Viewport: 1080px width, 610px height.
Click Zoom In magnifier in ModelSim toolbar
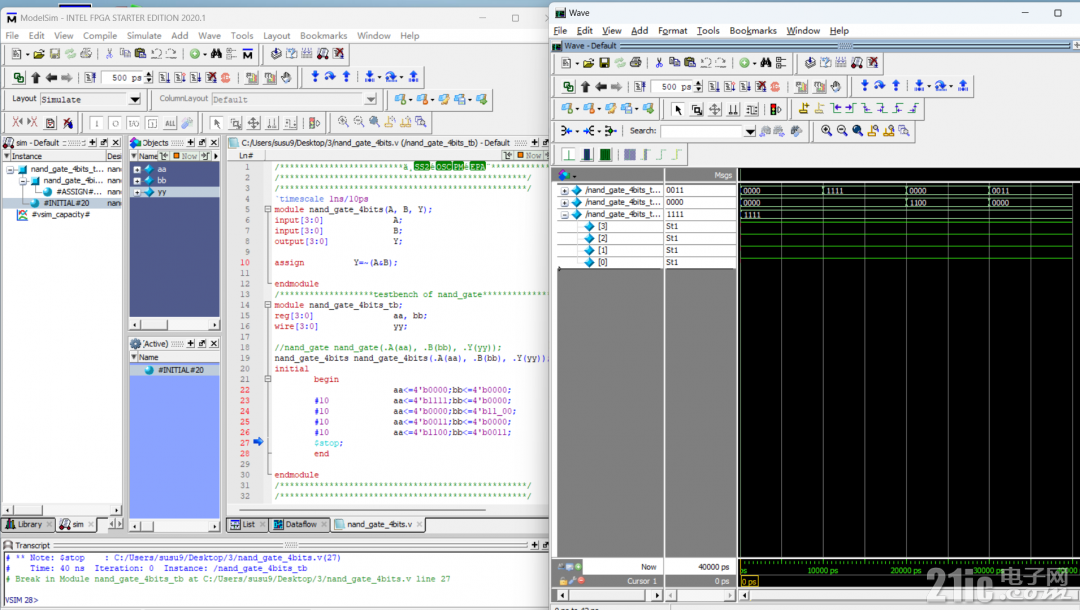tap(343, 123)
